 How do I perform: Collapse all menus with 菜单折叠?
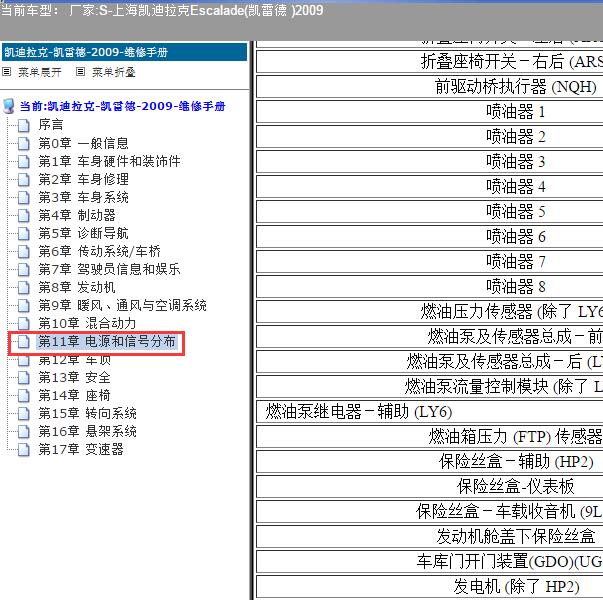pyautogui.click(x=113, y=72)
